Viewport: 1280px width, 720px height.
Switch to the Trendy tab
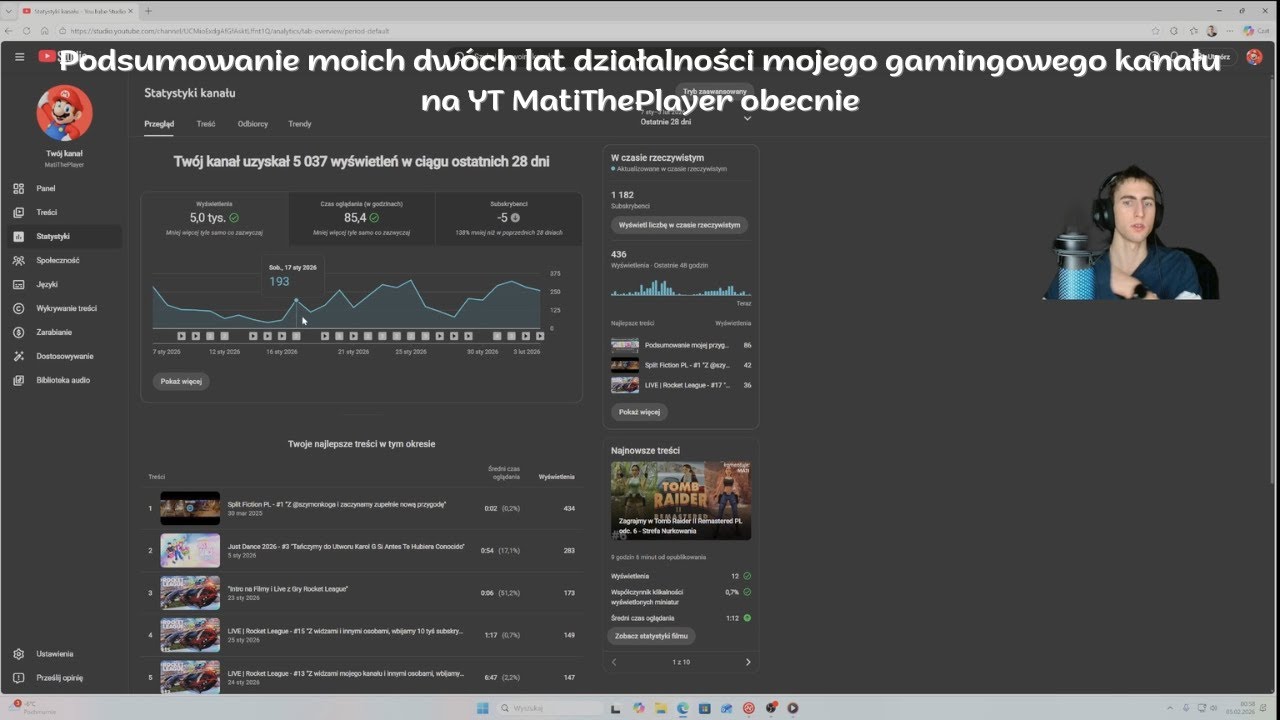(300, 124)
